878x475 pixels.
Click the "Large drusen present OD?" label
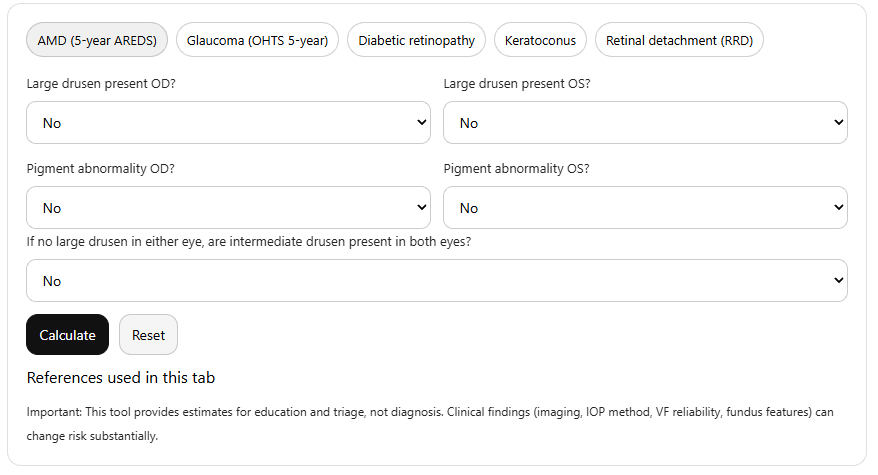point(101,84)
